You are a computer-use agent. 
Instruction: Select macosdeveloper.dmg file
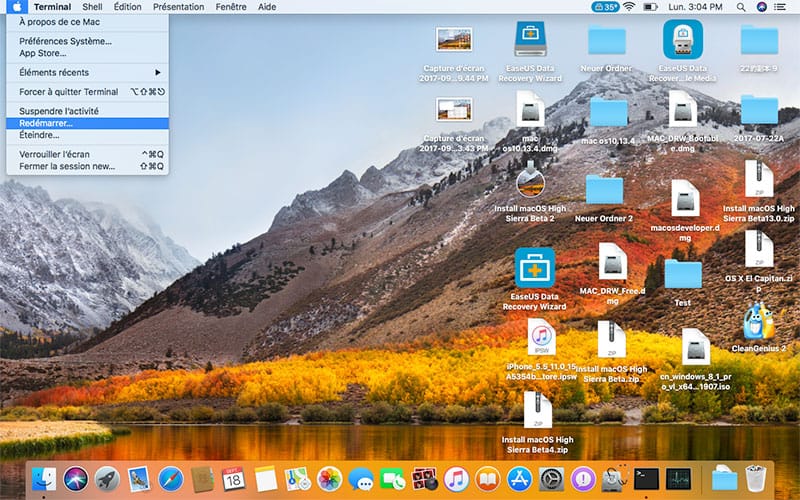[x=685, y=198]
